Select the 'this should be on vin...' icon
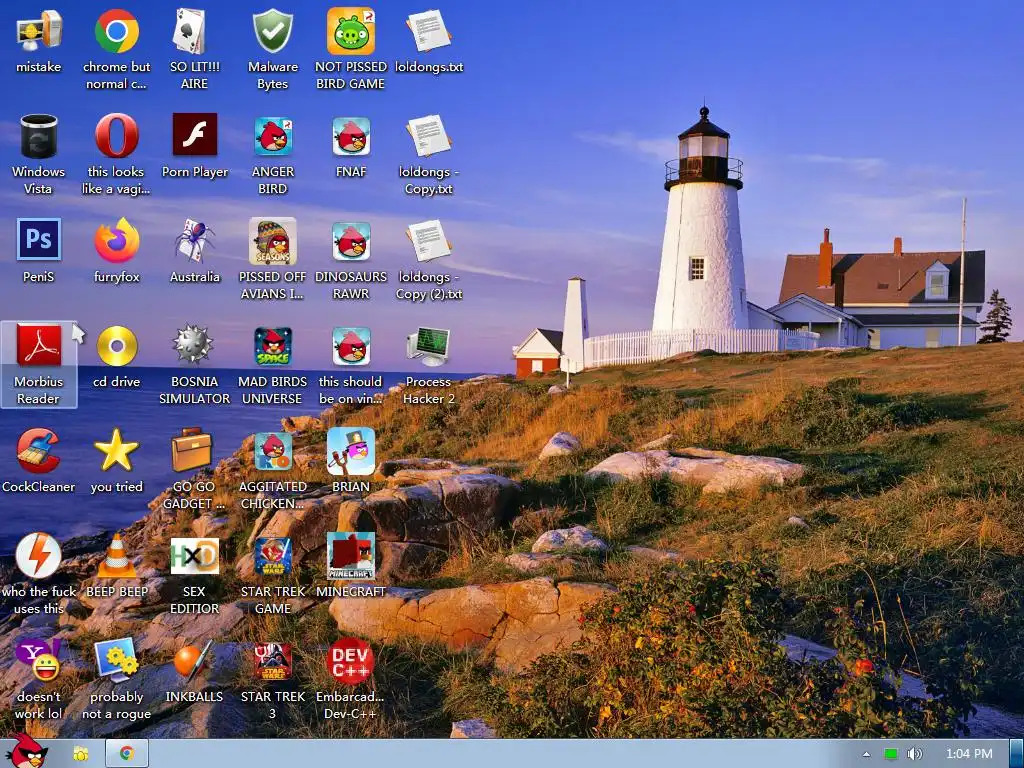The height and width of the screenshot is (768, 1024). [x=351, y=345]
